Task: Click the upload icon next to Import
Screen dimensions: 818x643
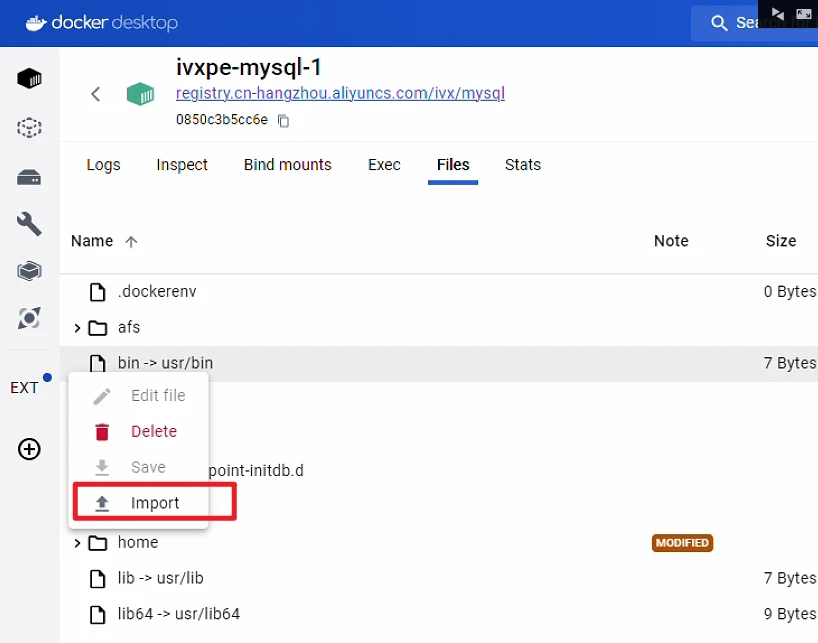Action: tap(102, 503)
